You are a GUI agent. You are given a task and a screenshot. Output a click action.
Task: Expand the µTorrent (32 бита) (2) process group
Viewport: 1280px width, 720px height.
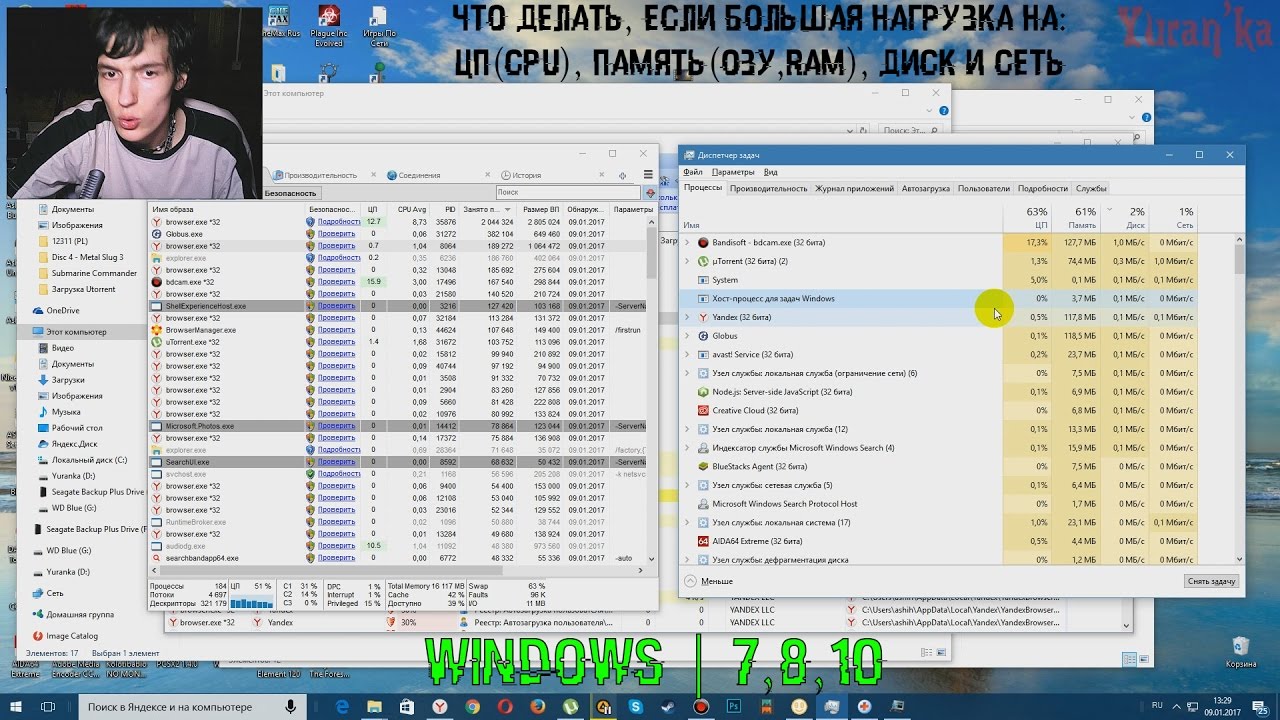(686, 261)
